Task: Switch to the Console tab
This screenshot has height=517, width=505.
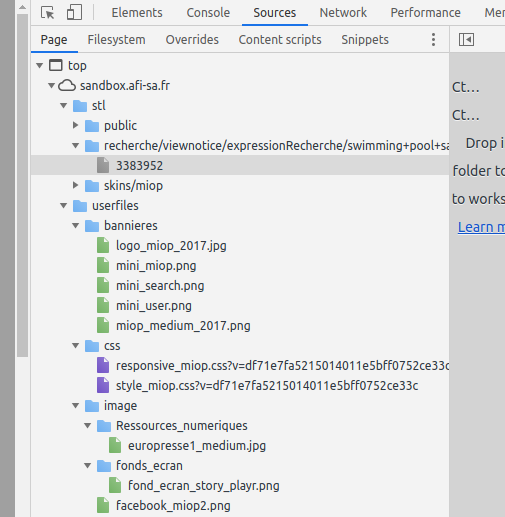Action: (208, 13)
